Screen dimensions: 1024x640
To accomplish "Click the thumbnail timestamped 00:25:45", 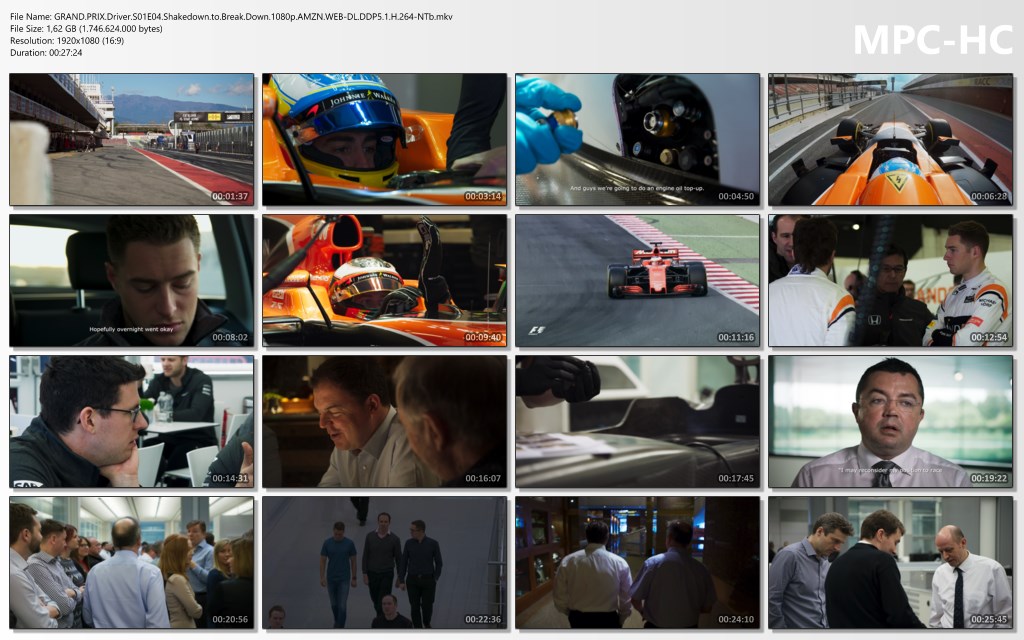I will click(890, 562).
